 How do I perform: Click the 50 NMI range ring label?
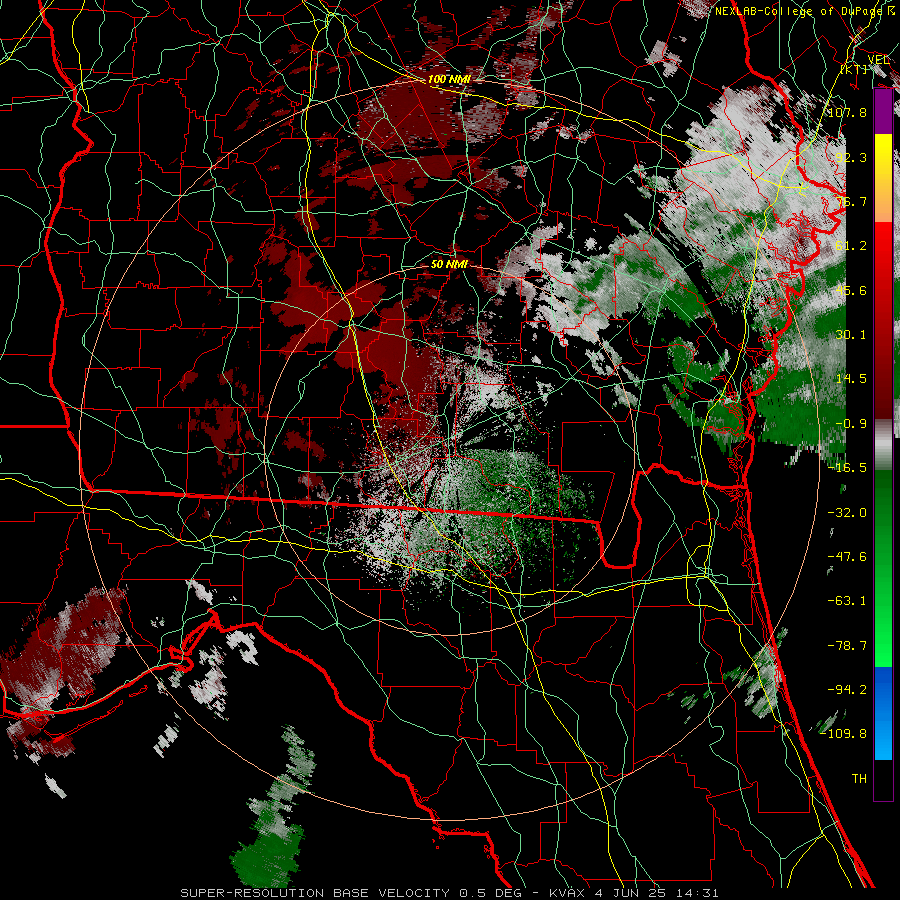(449, 264)
